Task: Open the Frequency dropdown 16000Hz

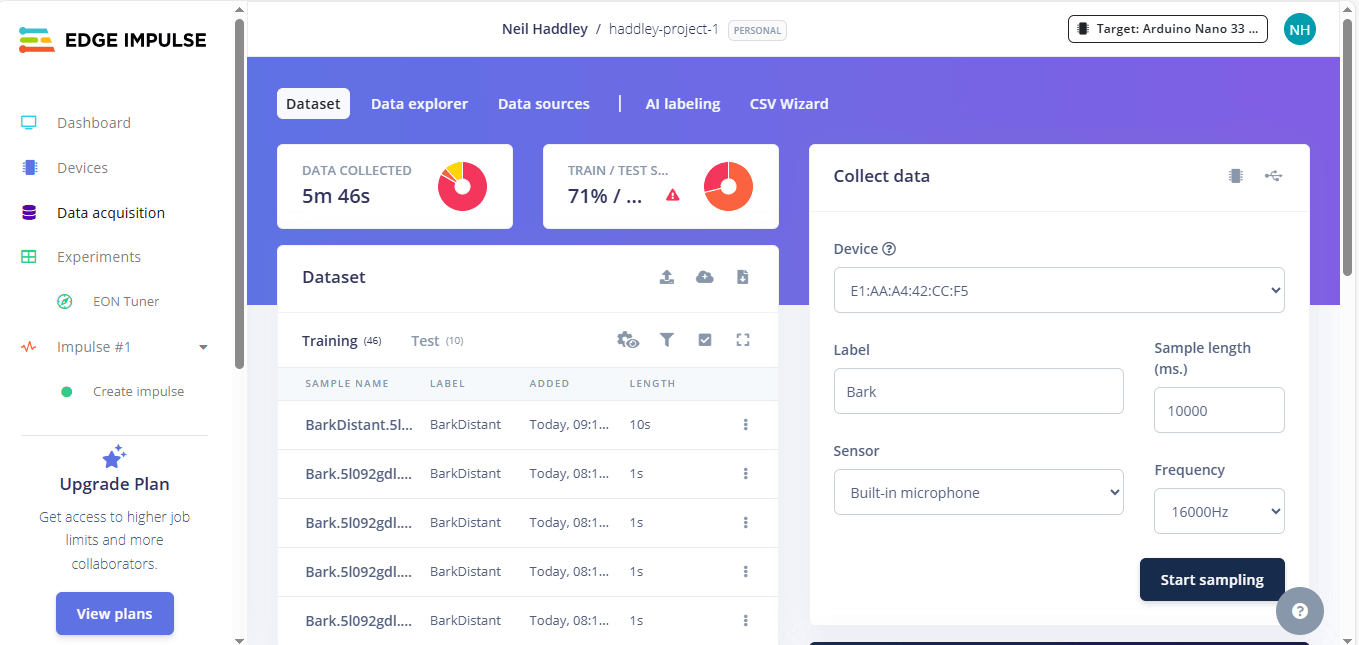Action: 1219,511
